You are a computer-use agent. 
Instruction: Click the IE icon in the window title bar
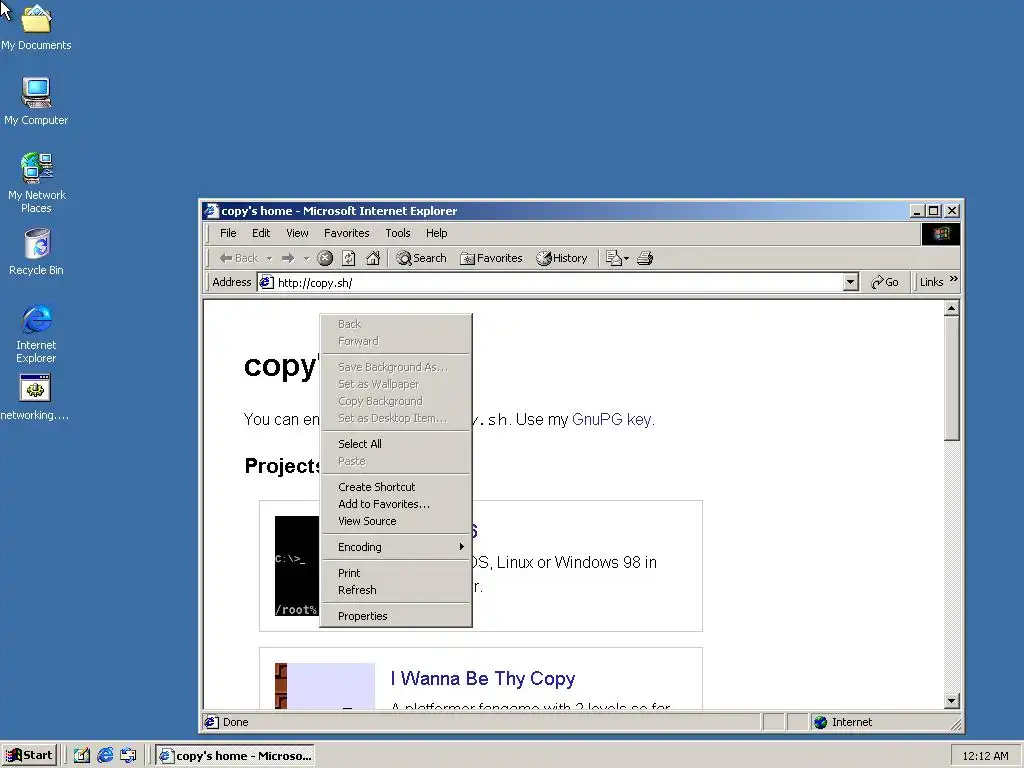(211, 211)
